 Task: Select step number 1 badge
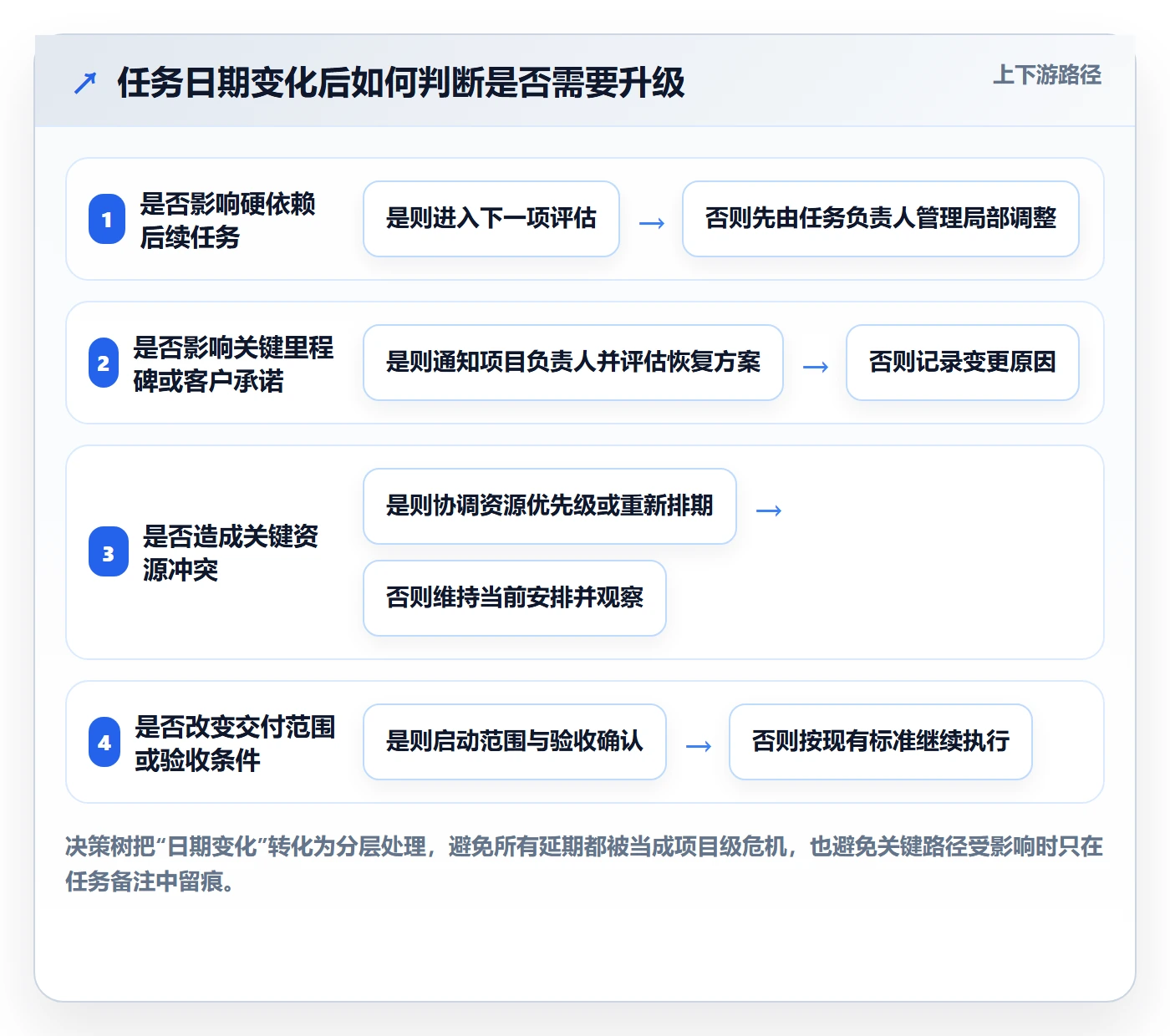107,219
